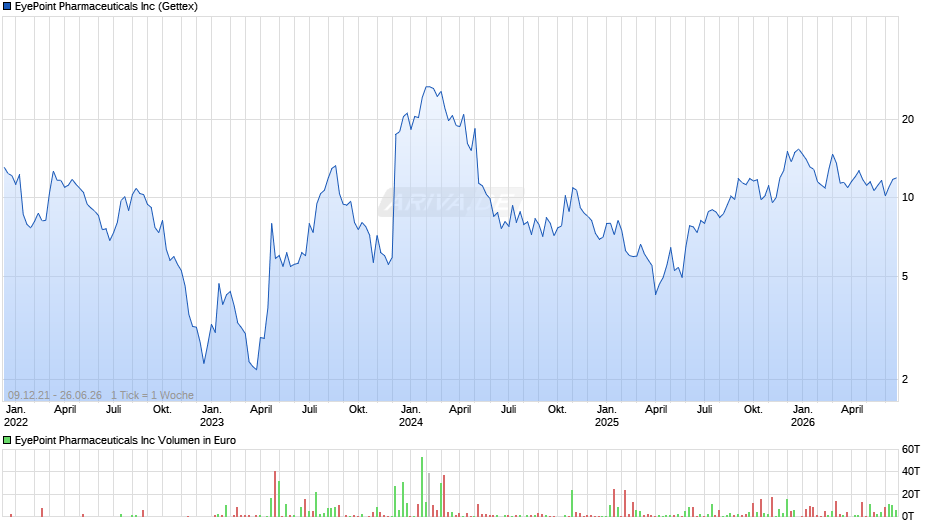
Task: Click the price axis label 5
Action: (x=905, y=276)
